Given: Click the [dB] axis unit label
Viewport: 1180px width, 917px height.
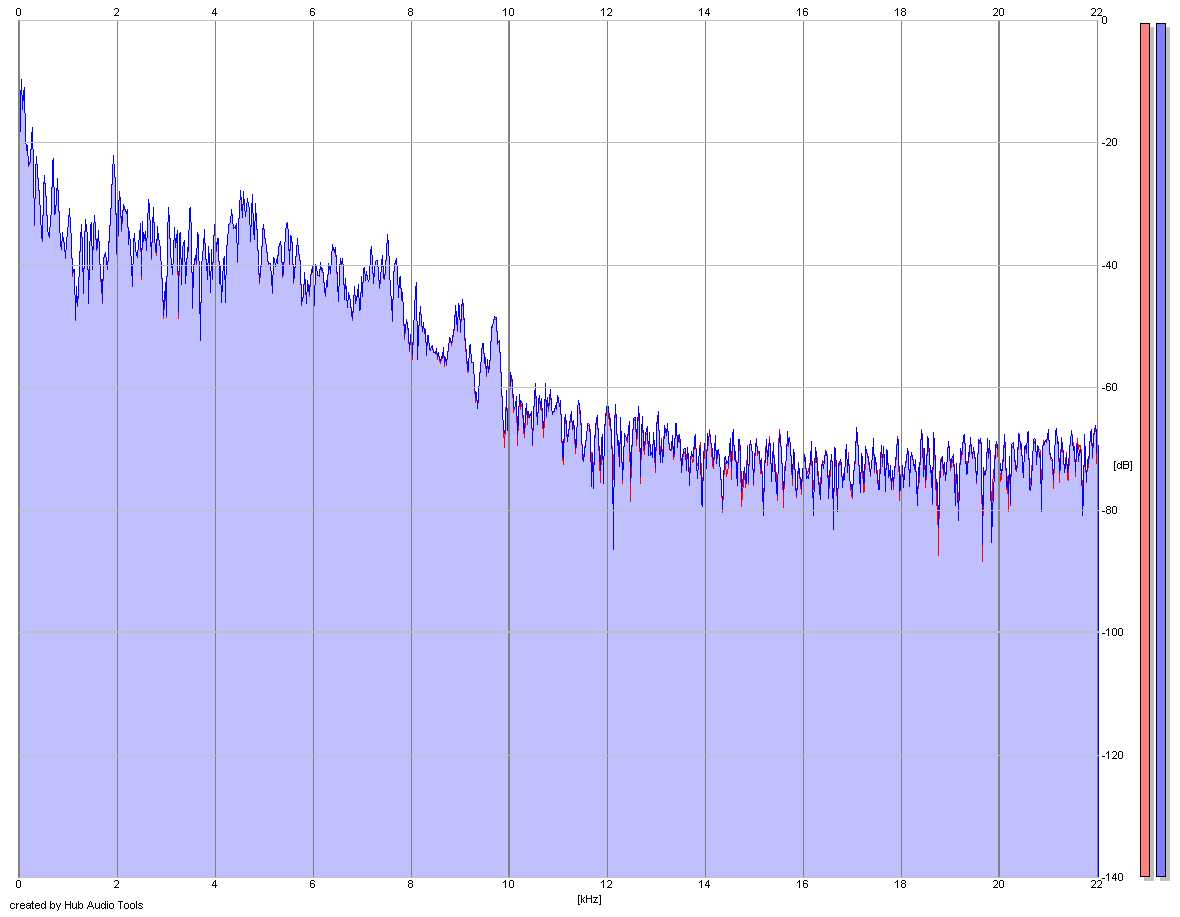Looking at the screenshot, I should [x=1122, y=465].
